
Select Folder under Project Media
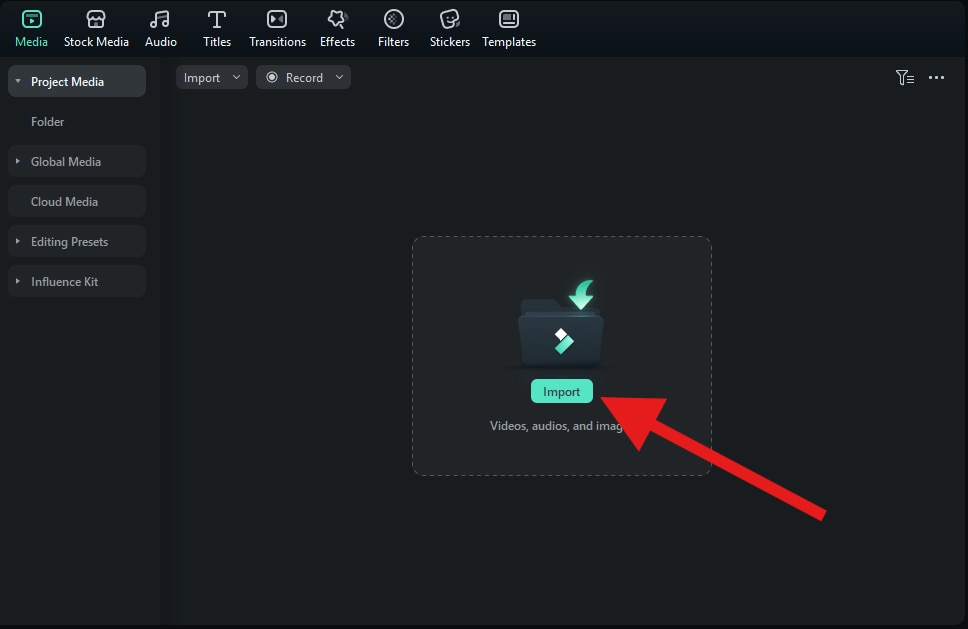[x=48, y=121]
